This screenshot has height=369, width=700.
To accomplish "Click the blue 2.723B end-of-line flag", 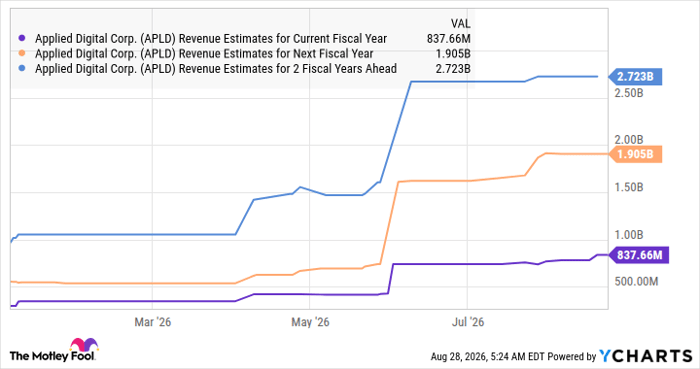I will (635, 77).
